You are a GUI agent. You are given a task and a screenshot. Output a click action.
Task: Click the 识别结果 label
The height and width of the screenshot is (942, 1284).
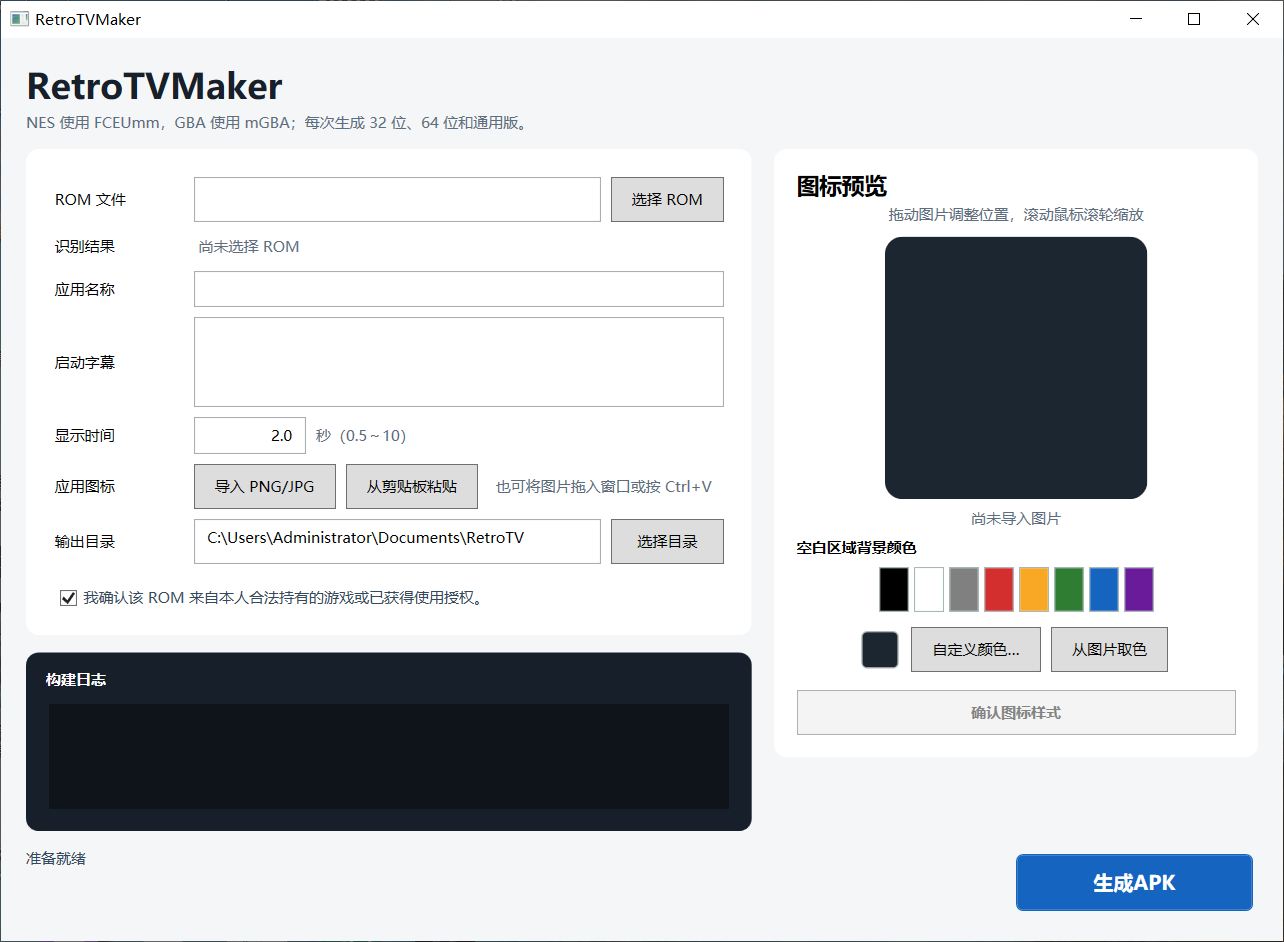[85, 246]
